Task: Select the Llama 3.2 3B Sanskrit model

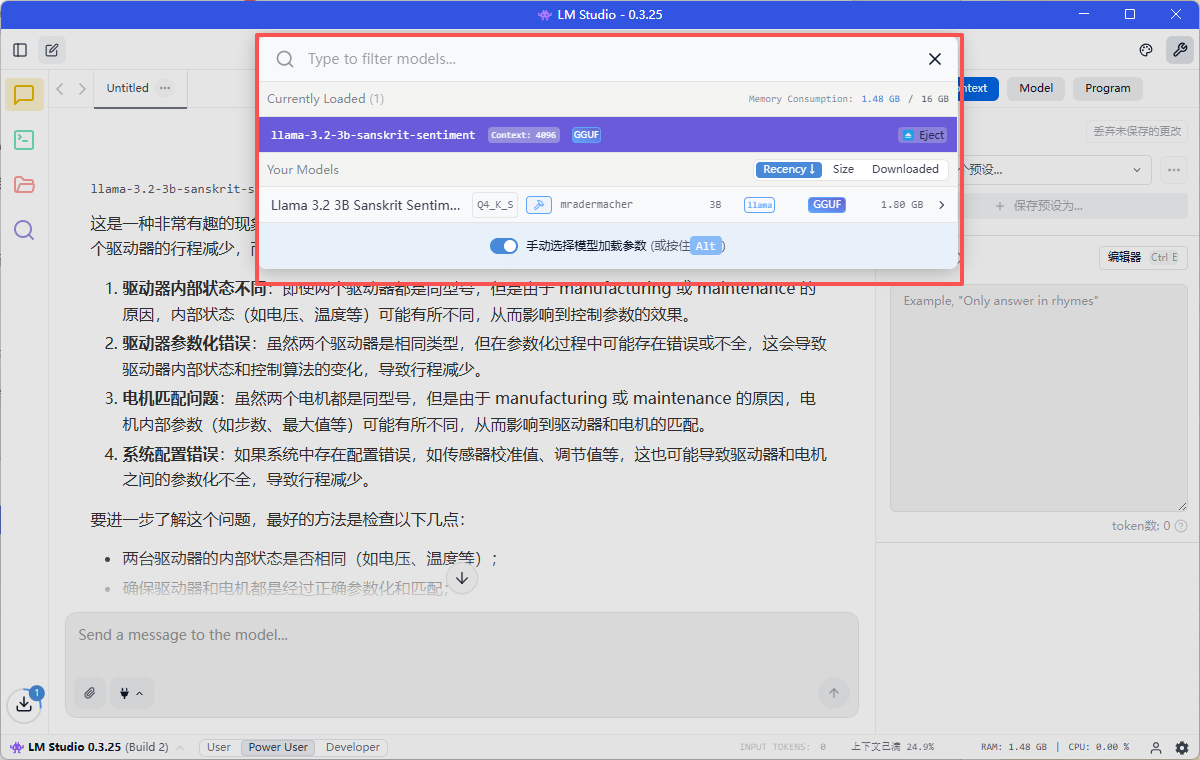Action: (x=608, y=205)
